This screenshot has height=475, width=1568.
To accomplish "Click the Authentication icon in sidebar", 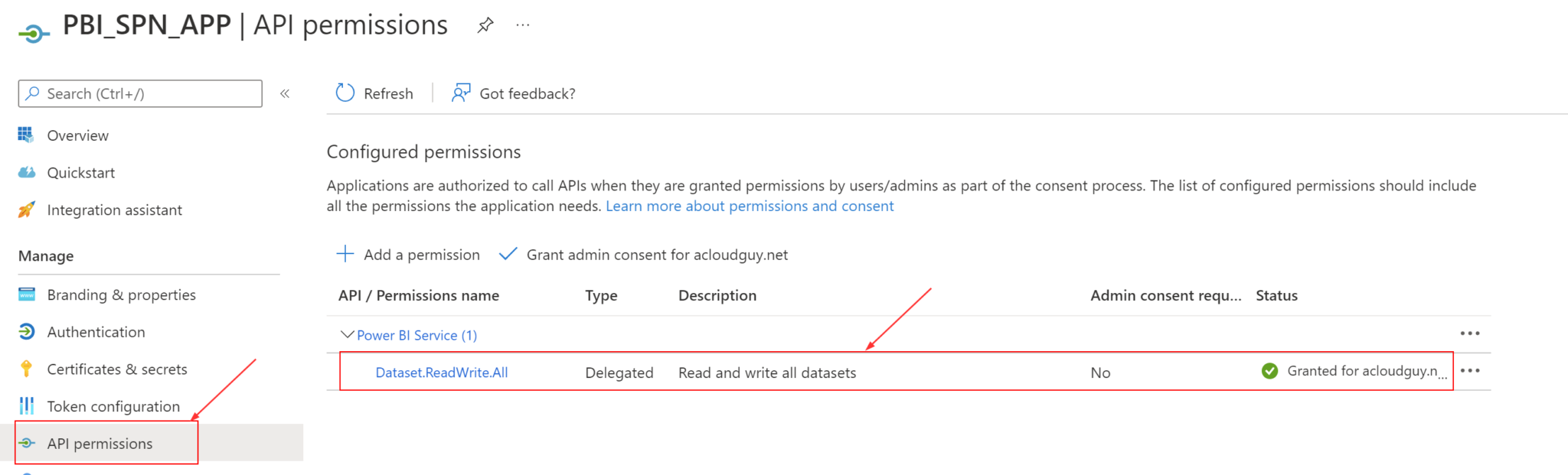I will coord(25,331).
